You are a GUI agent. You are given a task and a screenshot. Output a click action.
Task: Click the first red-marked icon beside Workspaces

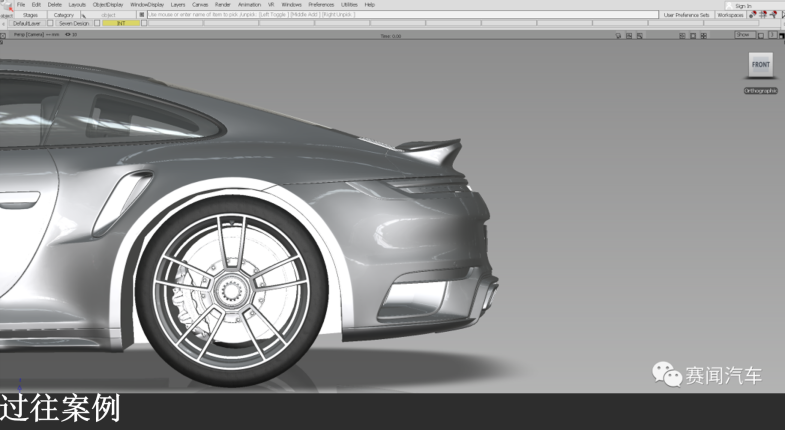coord(753,15)
